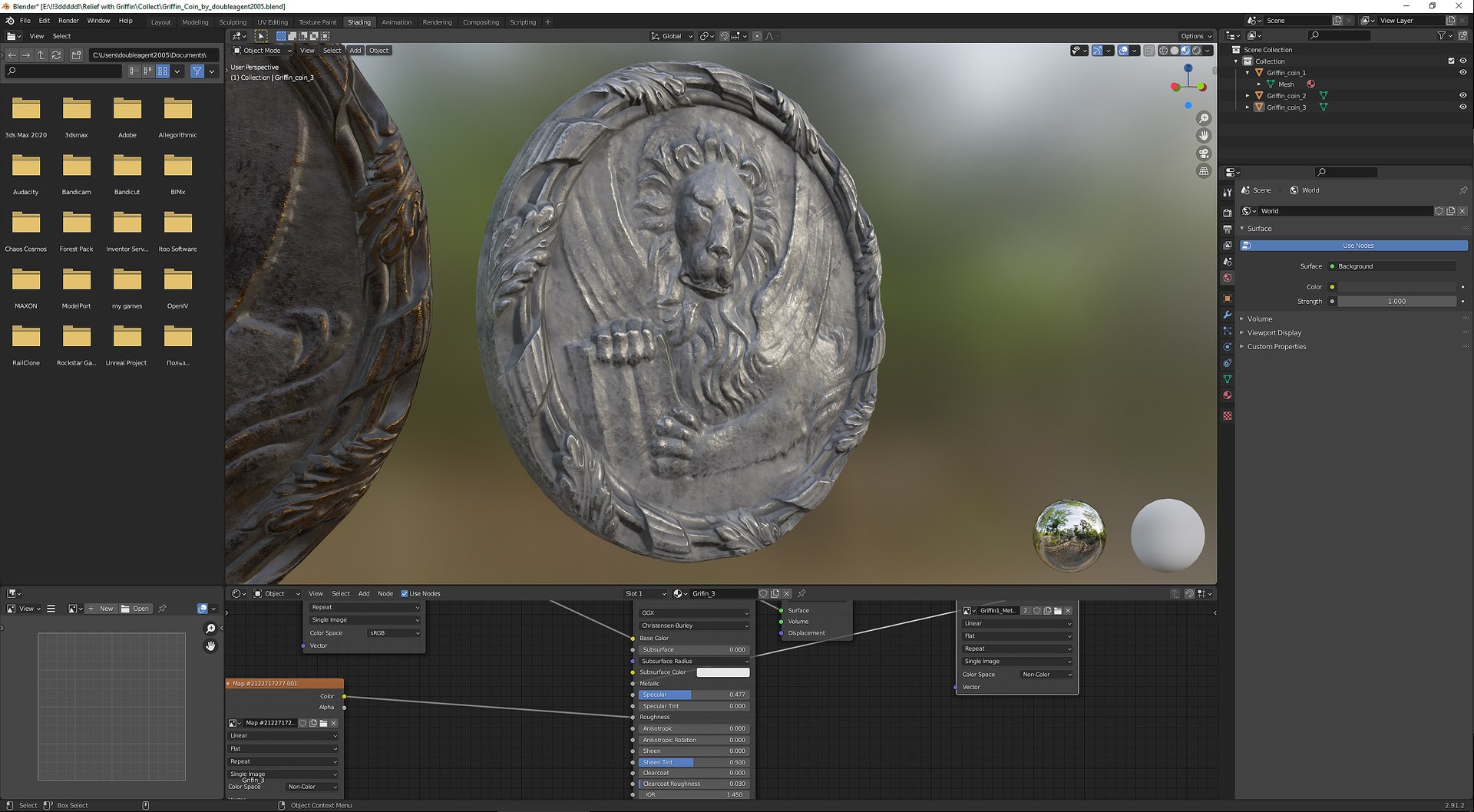This screenshot has height=812, width=1474.
Task: Open the Add menu in node editor
Action: pyautogui.click(x=364, y=593)
